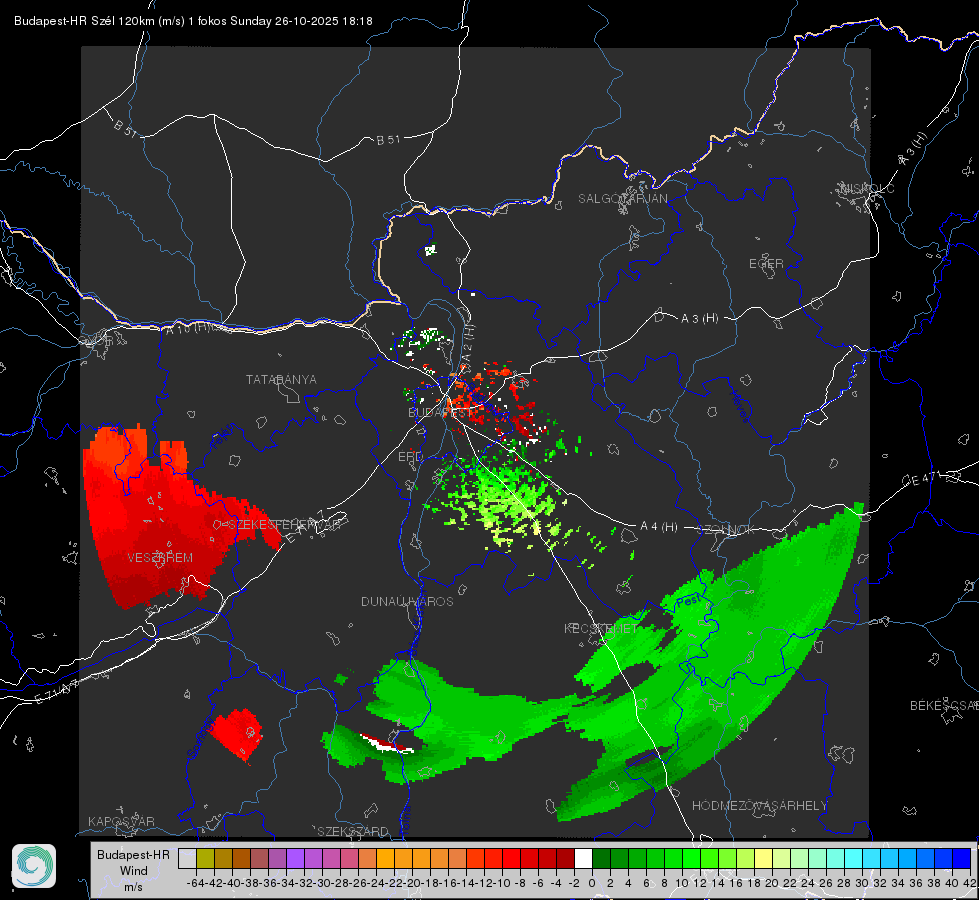
Task: Click the SALGOTARJAN city label
Action: tap(622, 199)
